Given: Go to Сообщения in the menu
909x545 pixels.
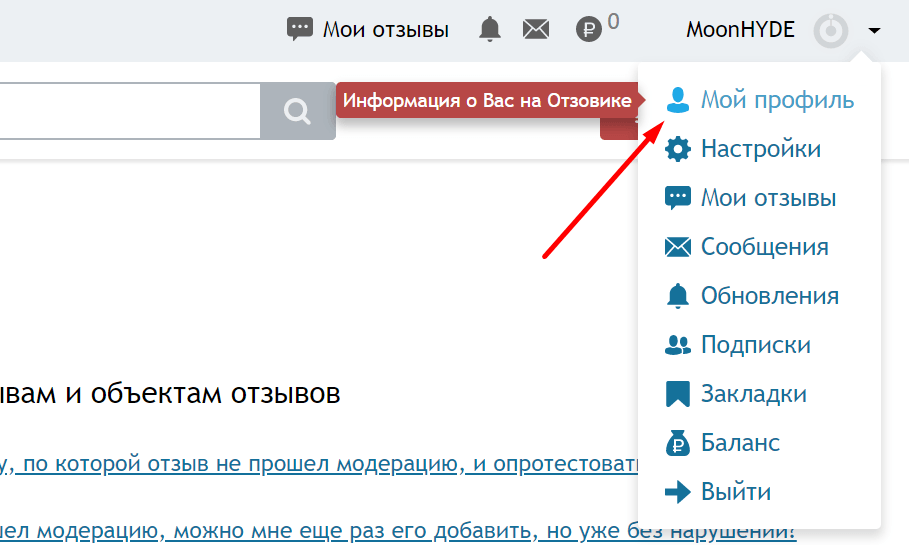Looking at the screenshot, I should click(747, 247).
